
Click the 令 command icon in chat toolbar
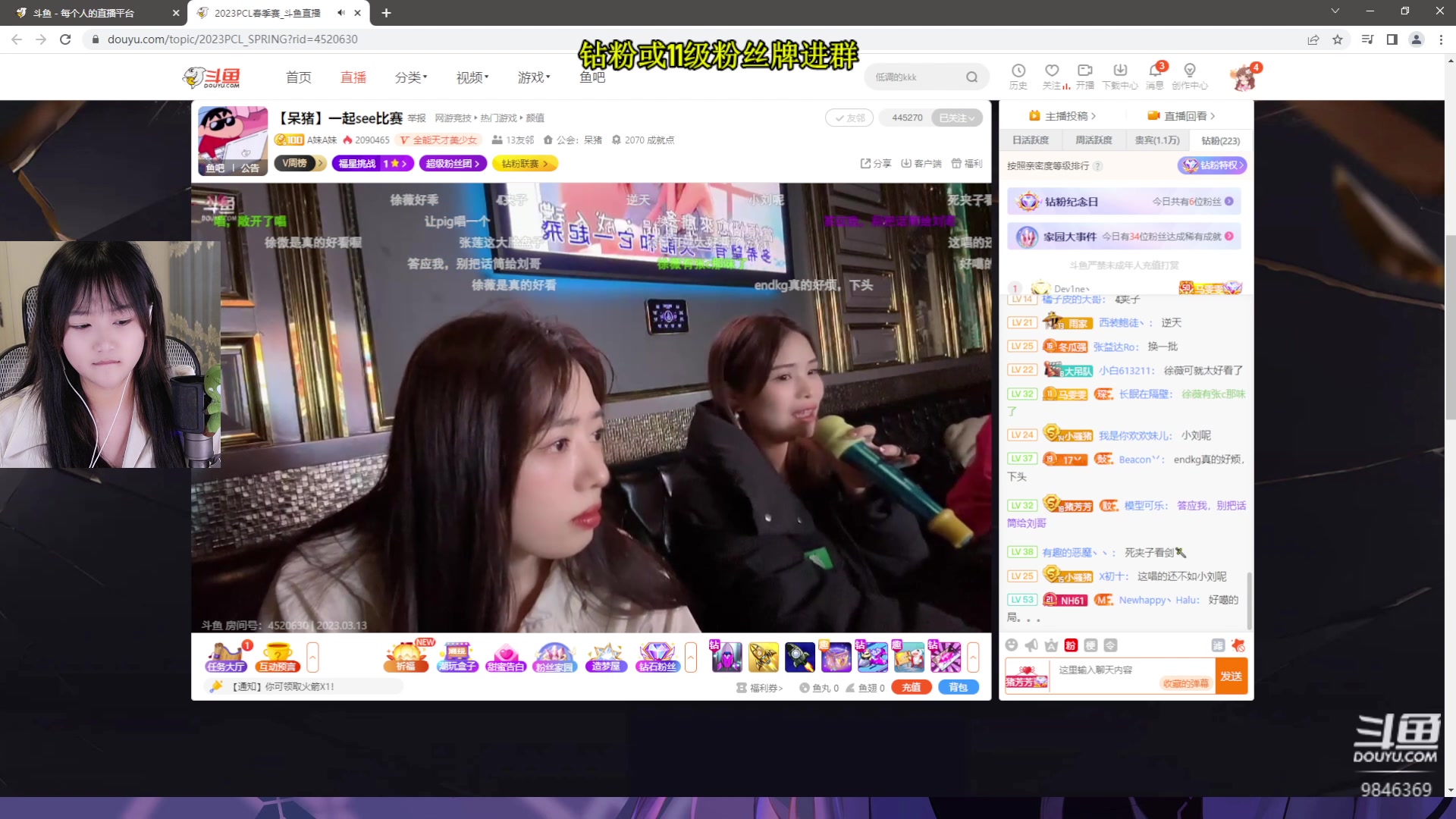click(x=1110, y=645)
